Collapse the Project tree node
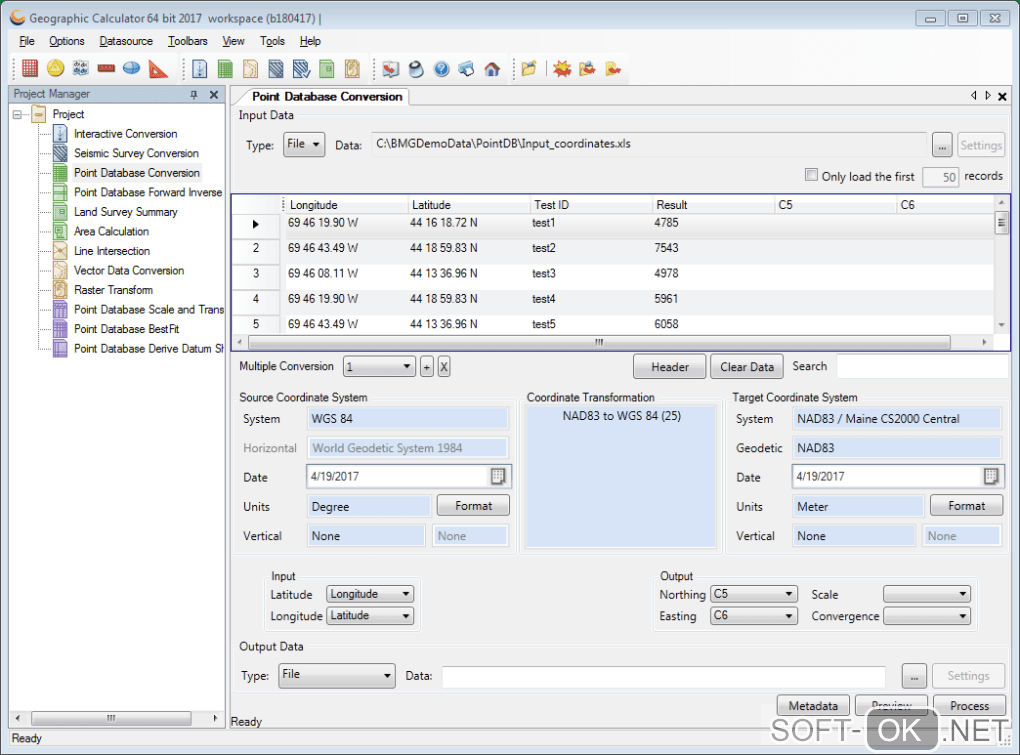This screenshot has height=755, width=1020. [18, 114]
